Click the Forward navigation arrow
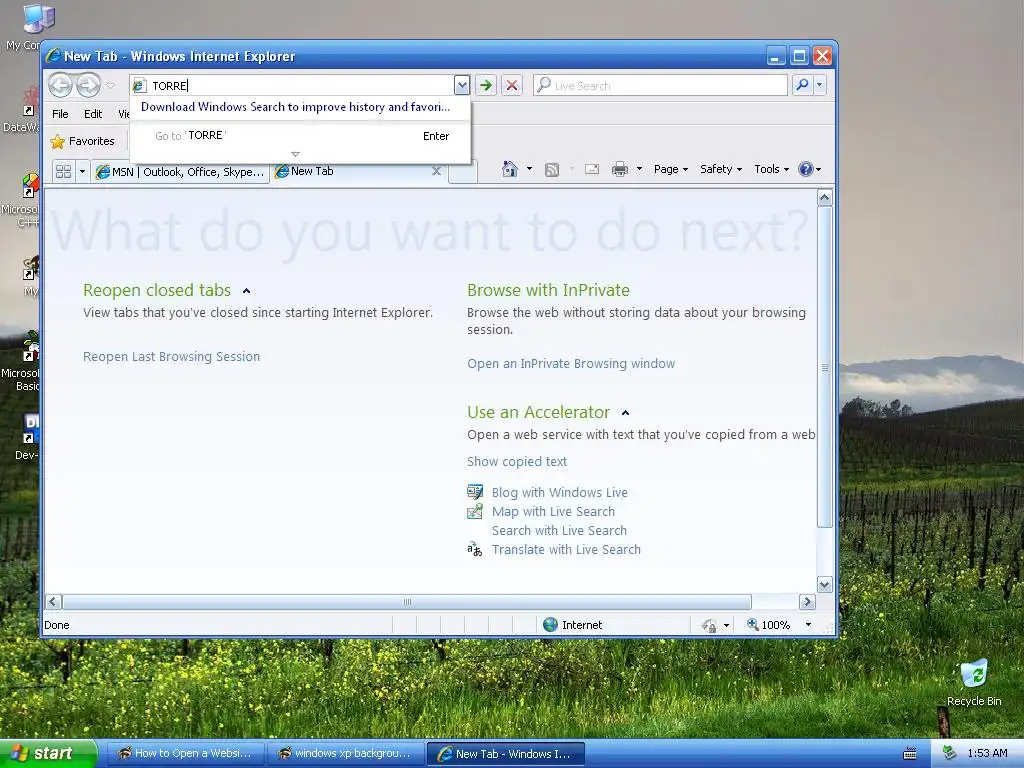 coord(88,85)
